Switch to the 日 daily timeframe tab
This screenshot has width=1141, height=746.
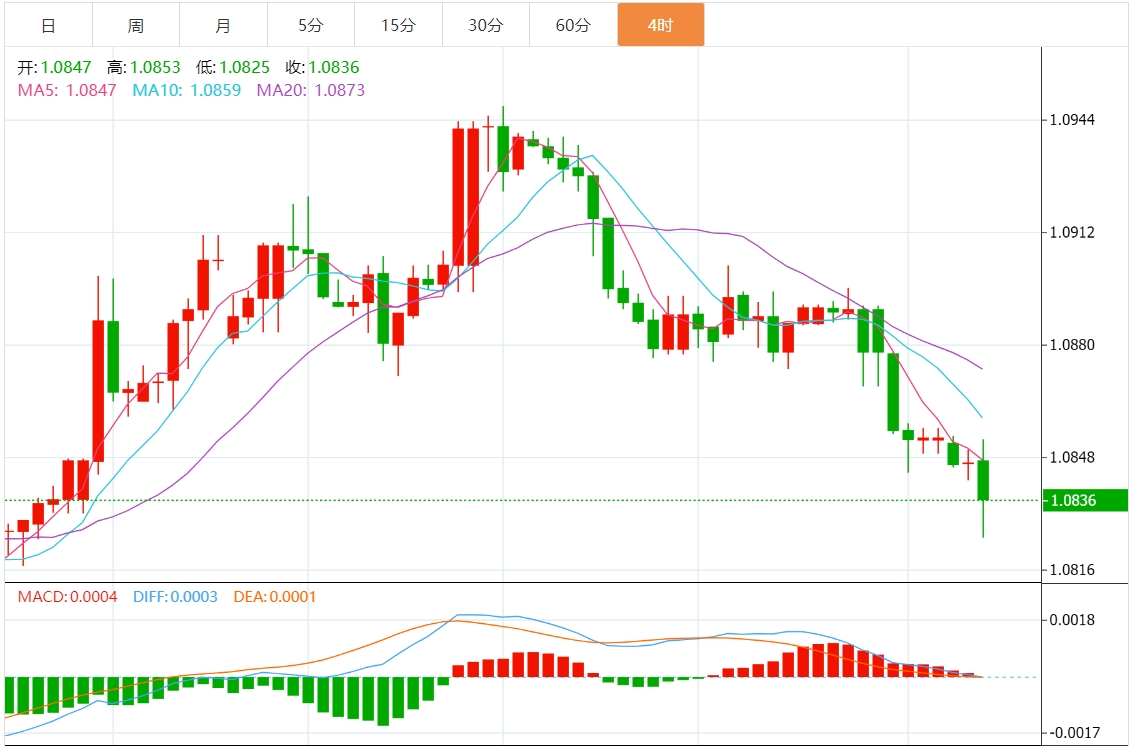tap(49, 25)
